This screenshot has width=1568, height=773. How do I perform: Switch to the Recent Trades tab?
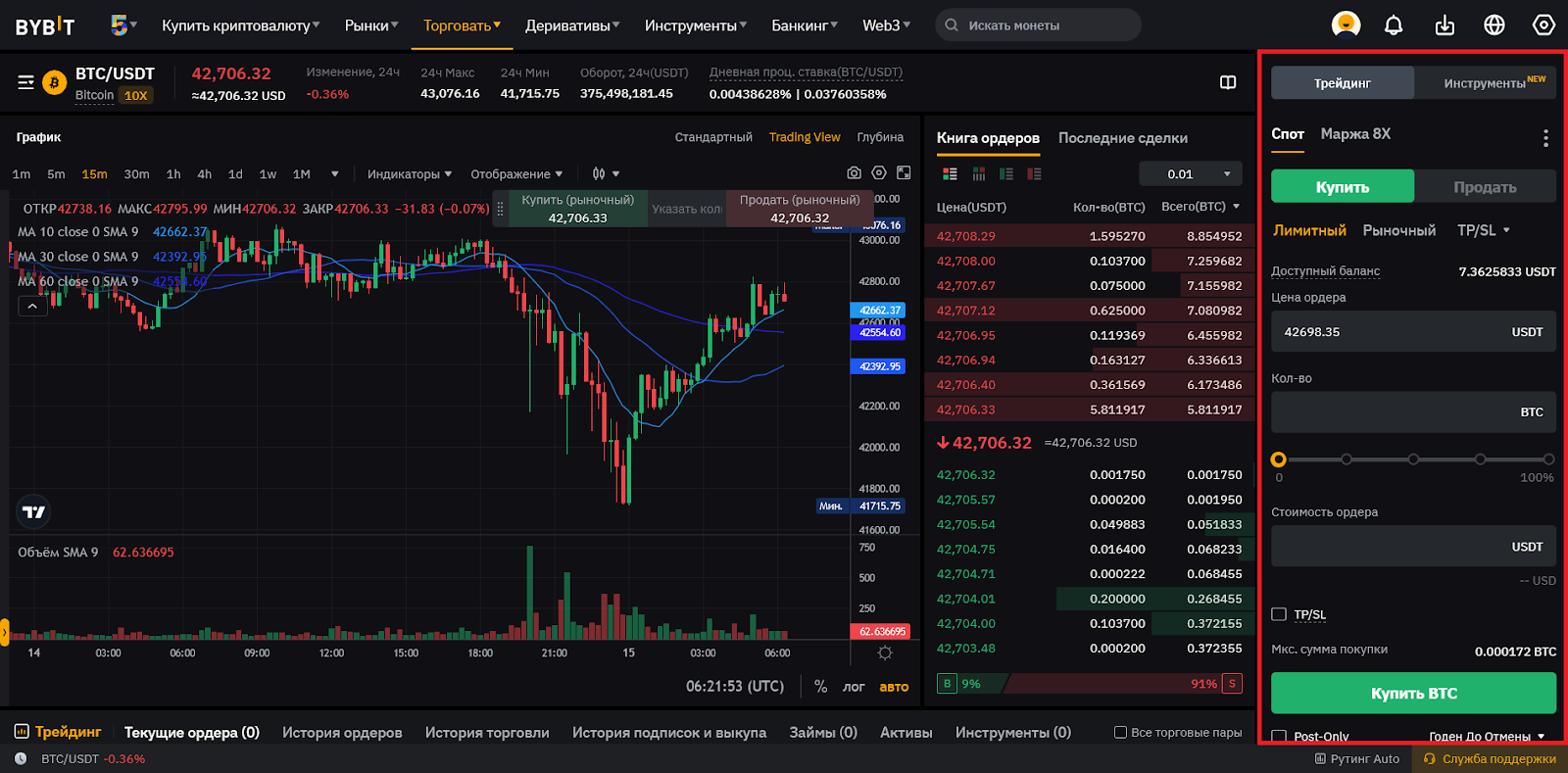[1122, 138]
